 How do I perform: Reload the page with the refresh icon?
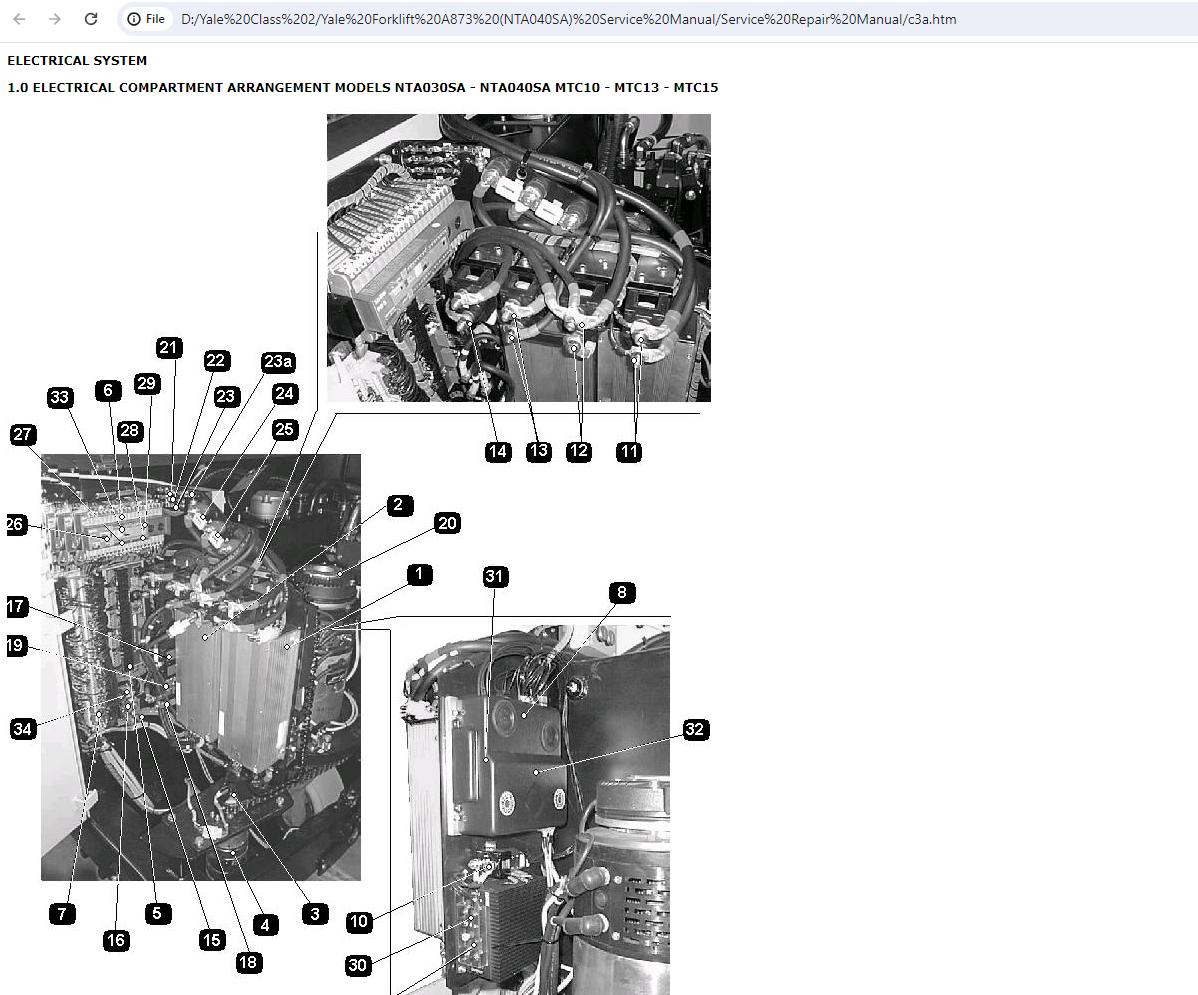(x=91, y=19)
